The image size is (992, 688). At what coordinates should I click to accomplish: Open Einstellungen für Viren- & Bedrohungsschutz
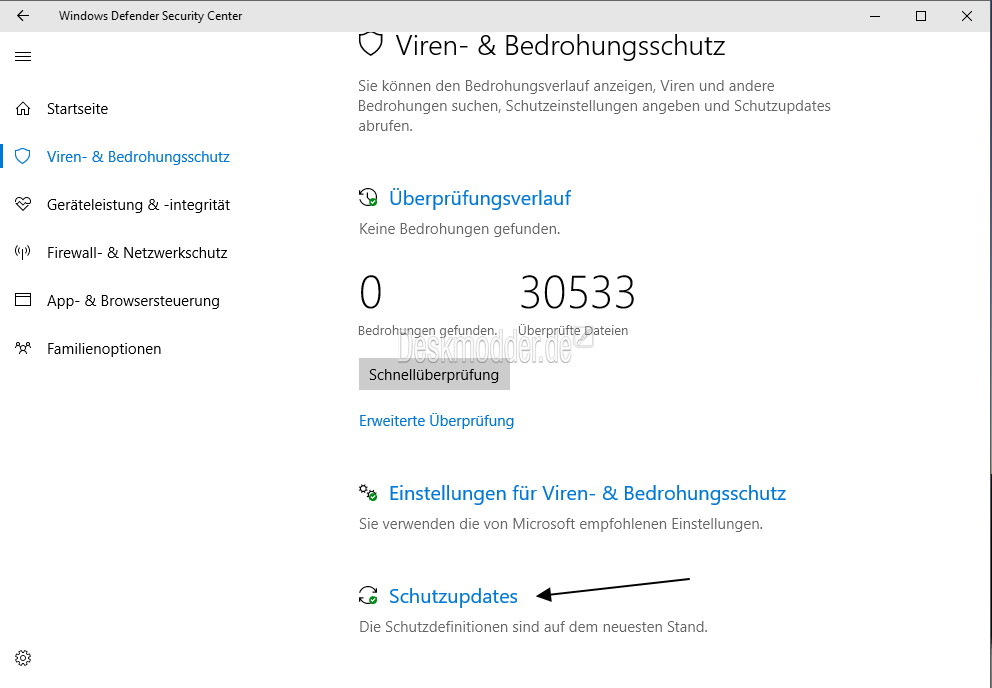coord(587,493)
